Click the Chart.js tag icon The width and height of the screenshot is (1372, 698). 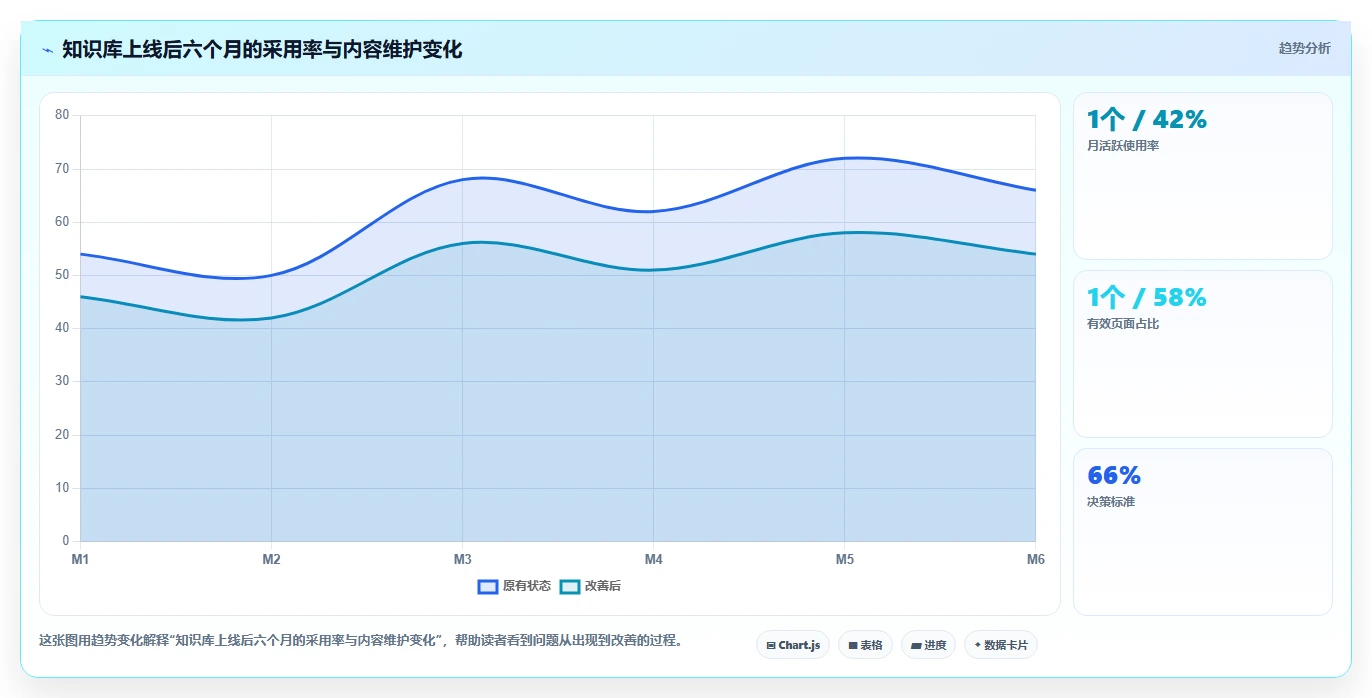pyautogui.click(x=771, y=646)
